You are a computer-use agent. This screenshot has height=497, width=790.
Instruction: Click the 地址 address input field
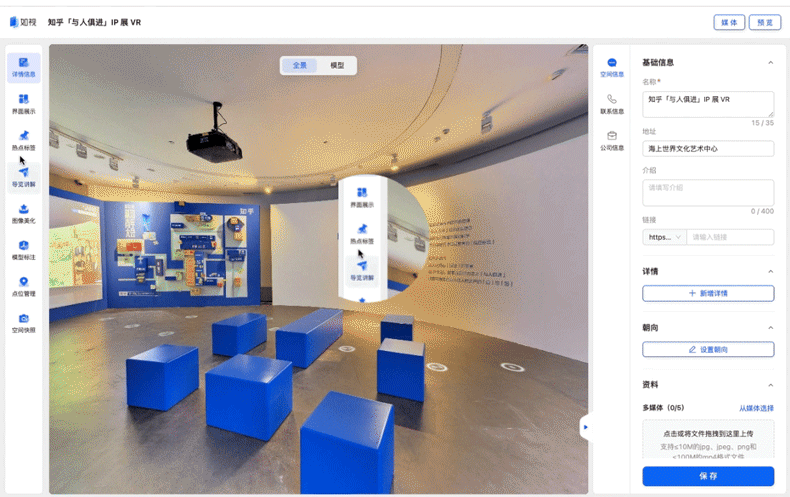[x=708, y=149]
